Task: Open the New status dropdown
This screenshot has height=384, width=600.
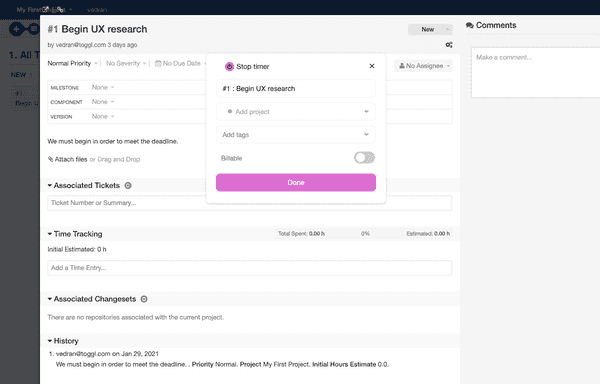Action: click(430, 29)
